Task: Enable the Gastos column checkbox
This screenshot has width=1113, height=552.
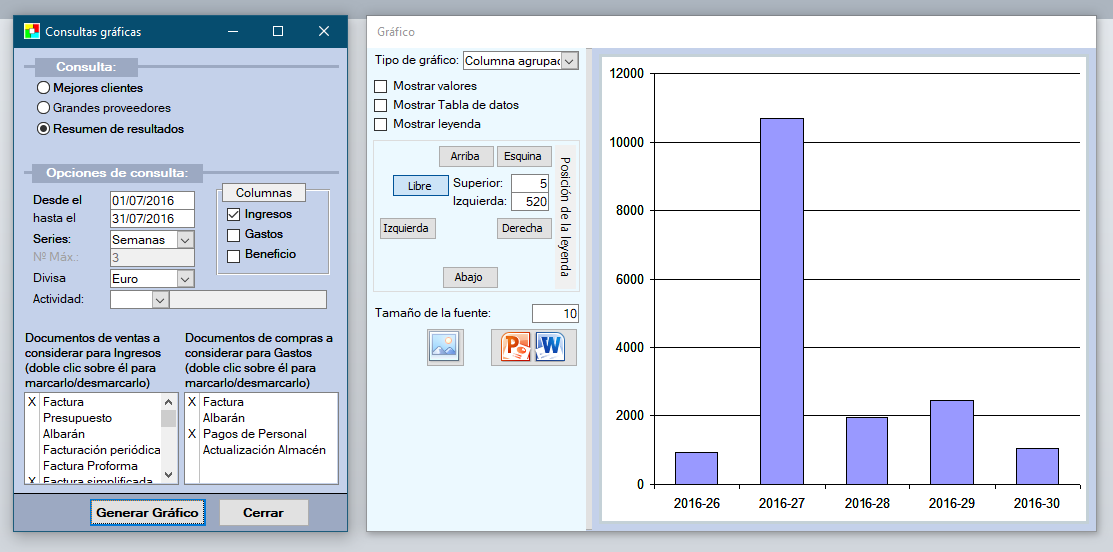Action: (234, 234)
